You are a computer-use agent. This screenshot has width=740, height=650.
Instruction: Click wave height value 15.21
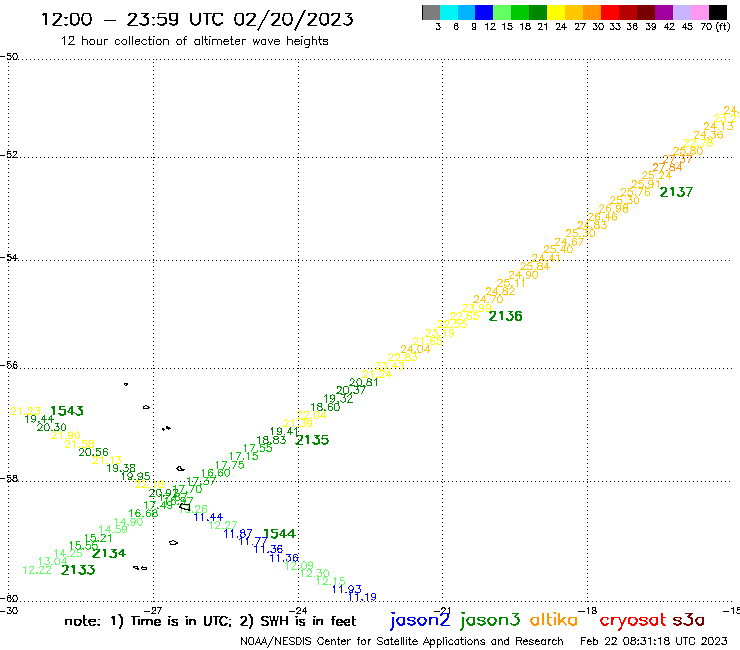(x=98, y=538)
